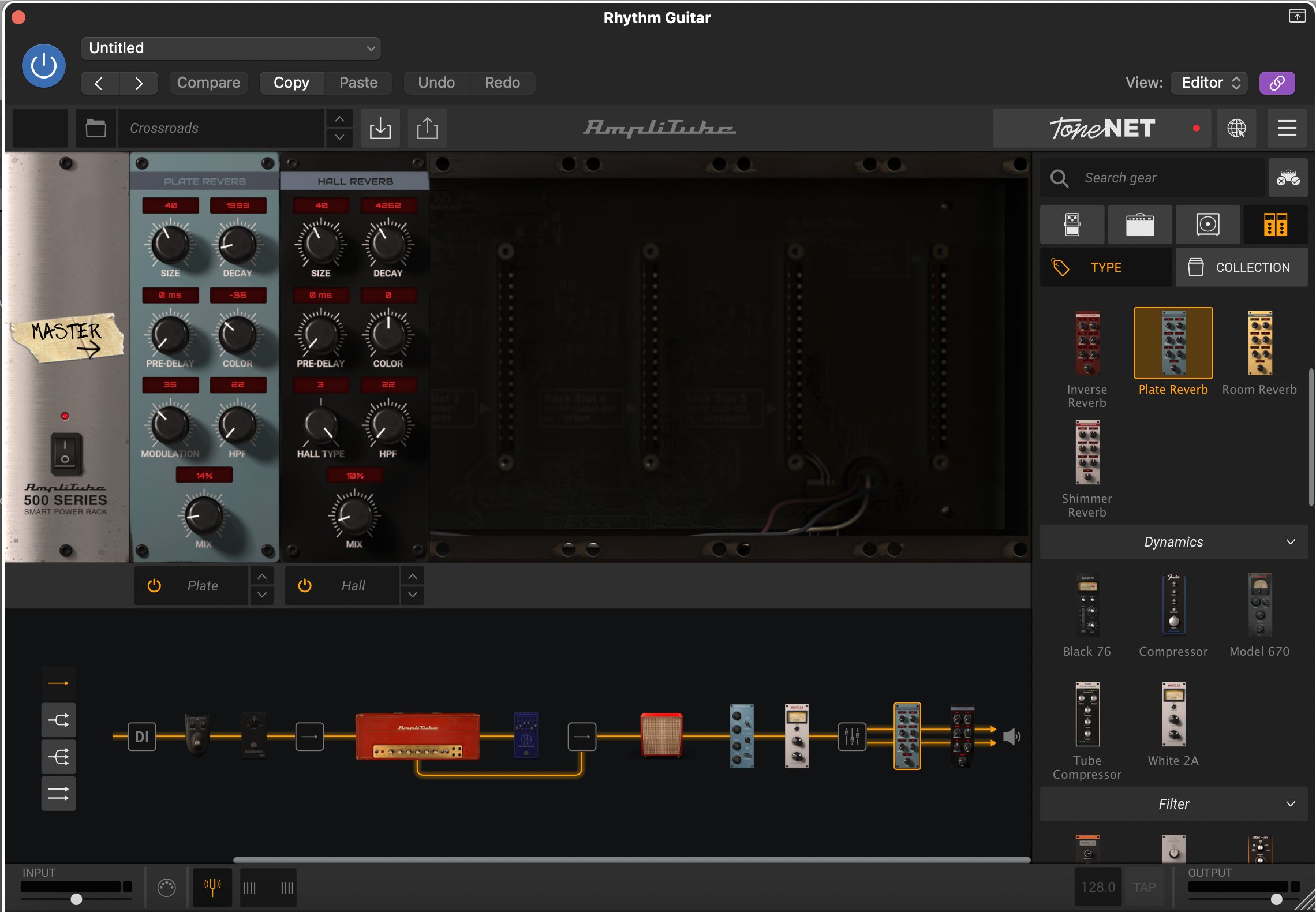
Task: Click the gear filter icon beside search
Action: (x=1288, y=178)
